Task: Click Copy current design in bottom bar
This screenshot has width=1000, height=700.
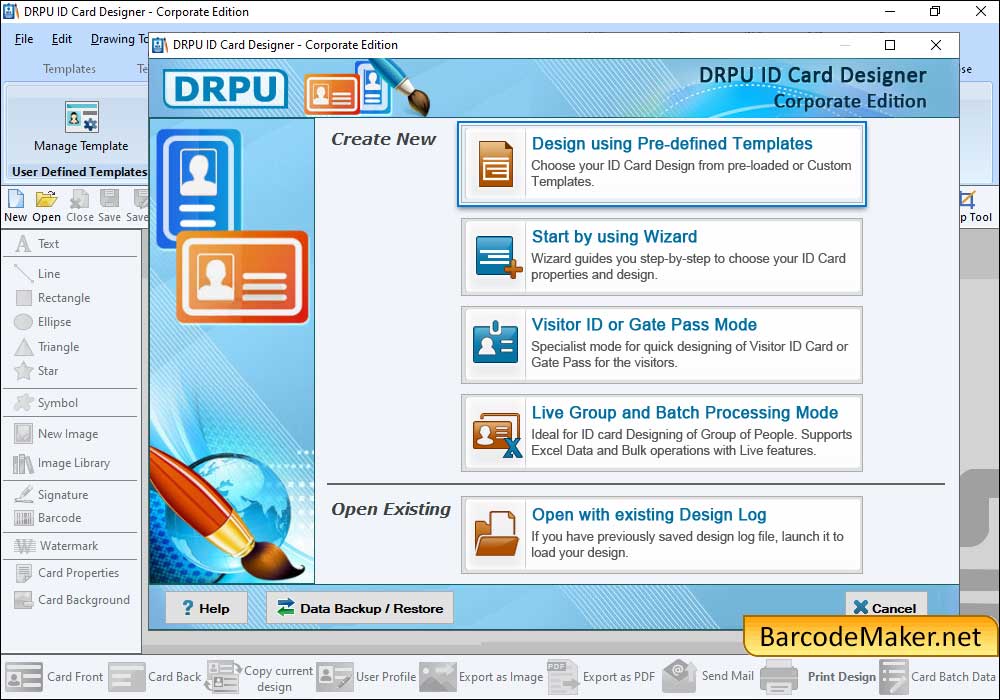Action: (260, 678)
